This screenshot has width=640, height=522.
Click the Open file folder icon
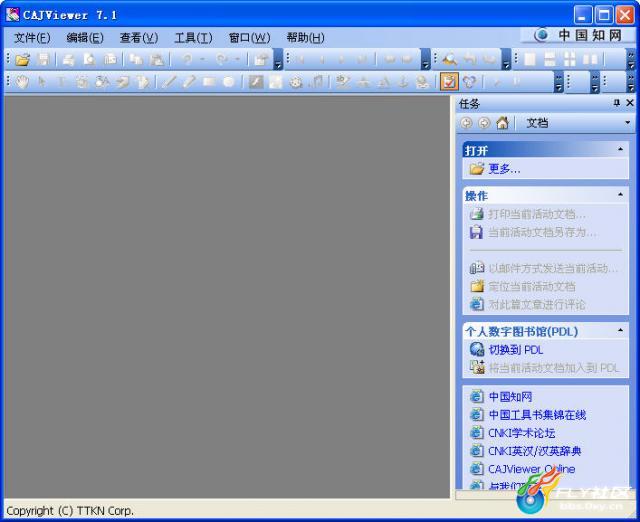(x=22, y=60)
